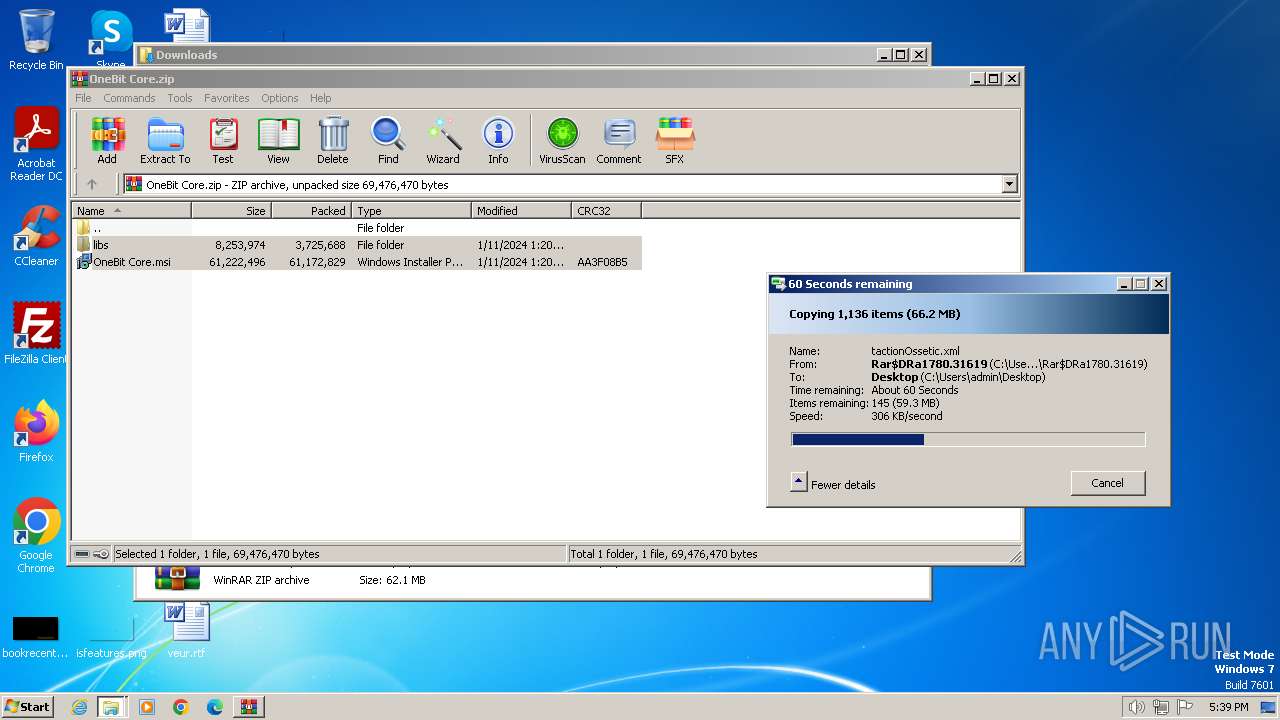
Task: Open Internet Explorer from taskbar
Action: click(x=79, y=707)
